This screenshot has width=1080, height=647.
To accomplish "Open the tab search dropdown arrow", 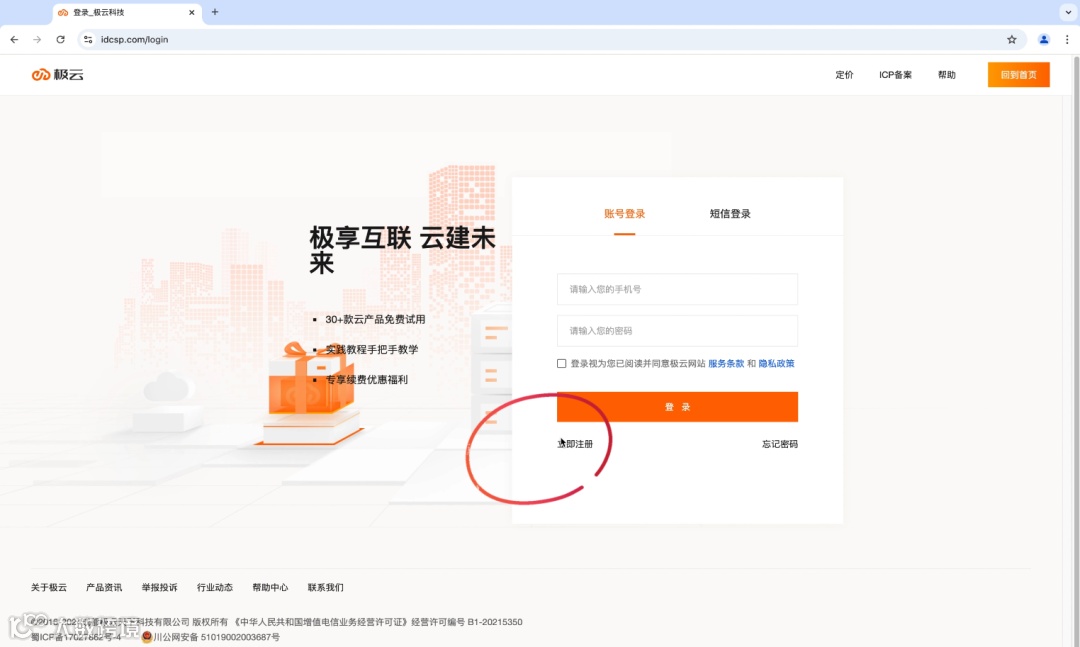I will coord(1068,12).
